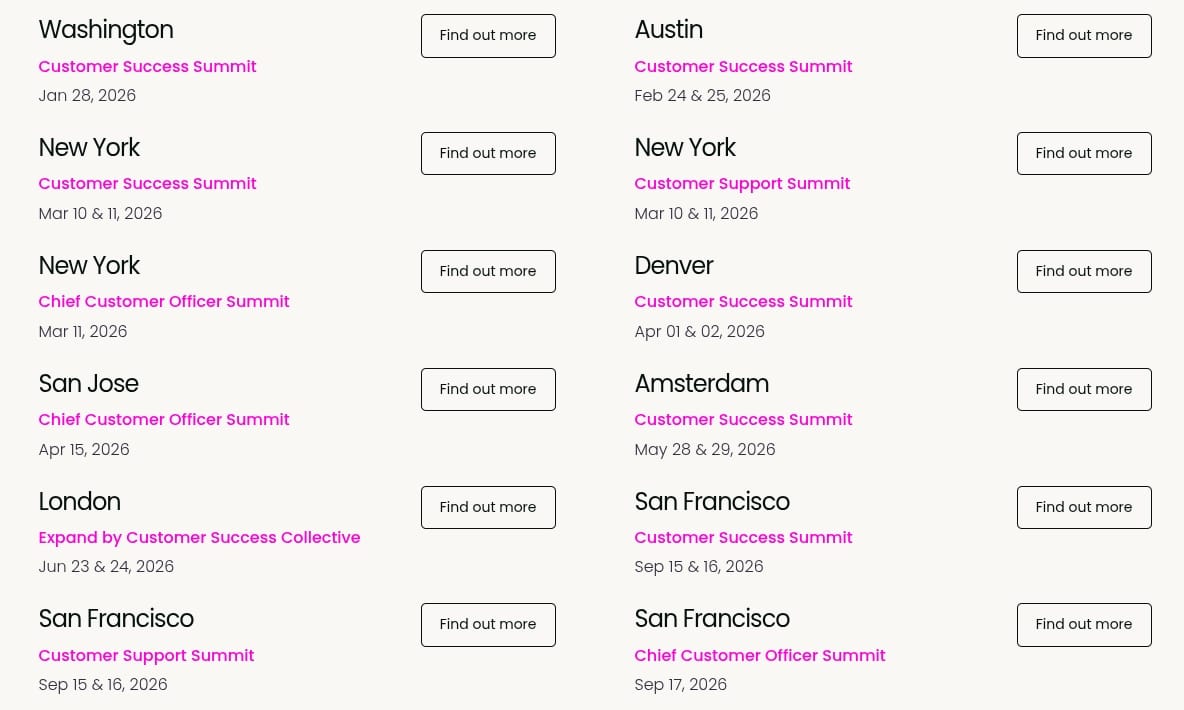Screen dimensions: 1184x710
Task: Click Find out more for Washington summit
Action: coord(488,36)
